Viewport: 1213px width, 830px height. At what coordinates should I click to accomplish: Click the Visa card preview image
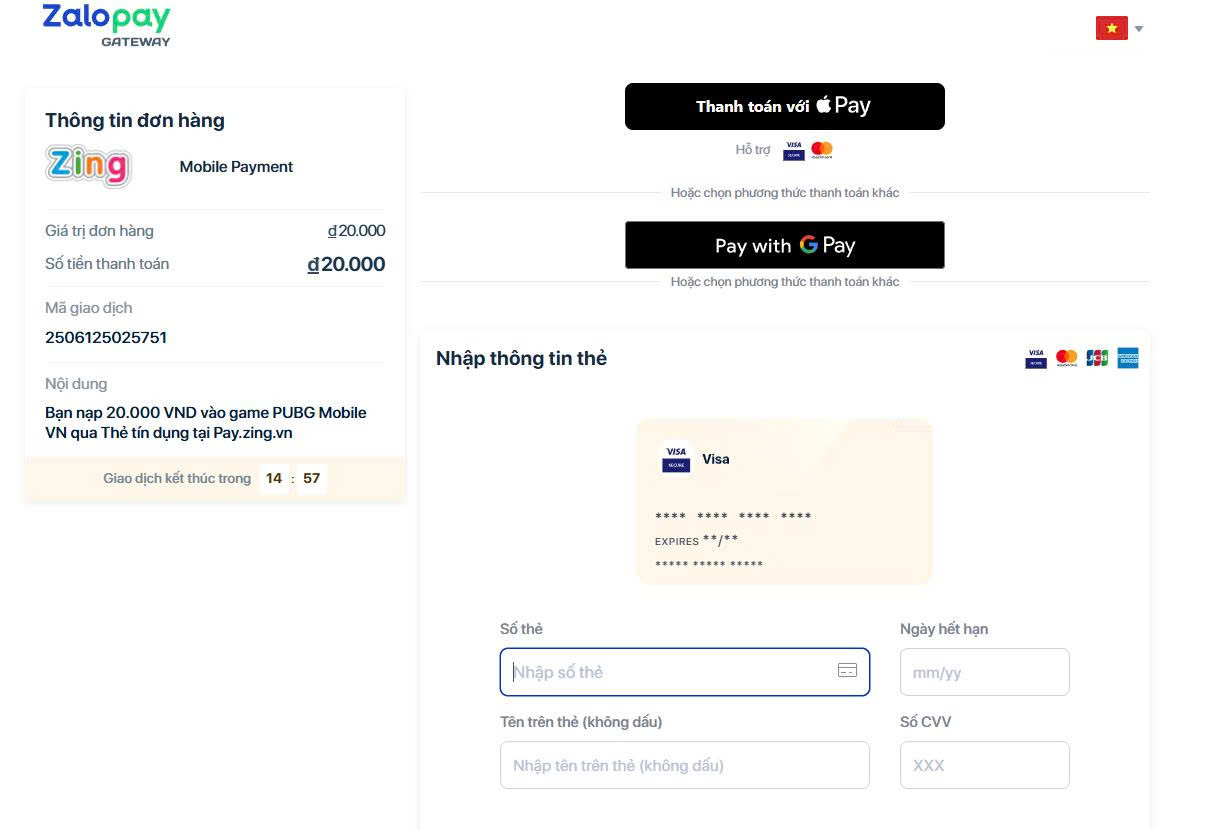(x=784, y=501)
